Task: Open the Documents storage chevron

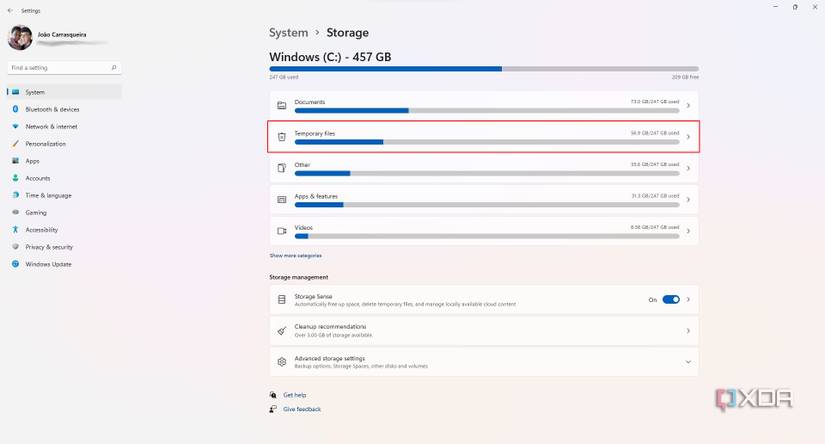Action: [688, 106]
